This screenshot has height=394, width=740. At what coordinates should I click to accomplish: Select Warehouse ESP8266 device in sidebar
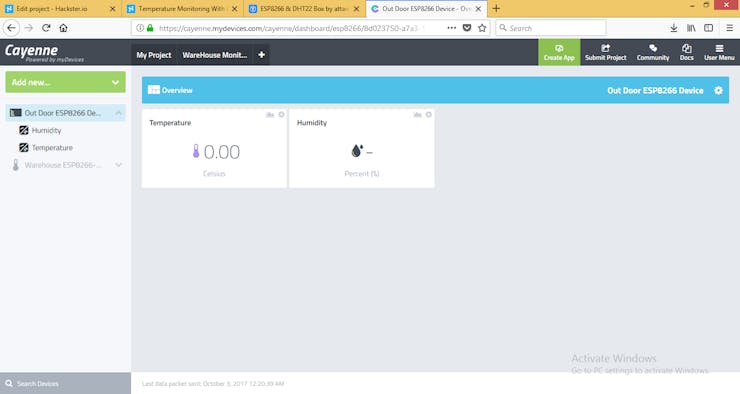(x=62, y=165)
